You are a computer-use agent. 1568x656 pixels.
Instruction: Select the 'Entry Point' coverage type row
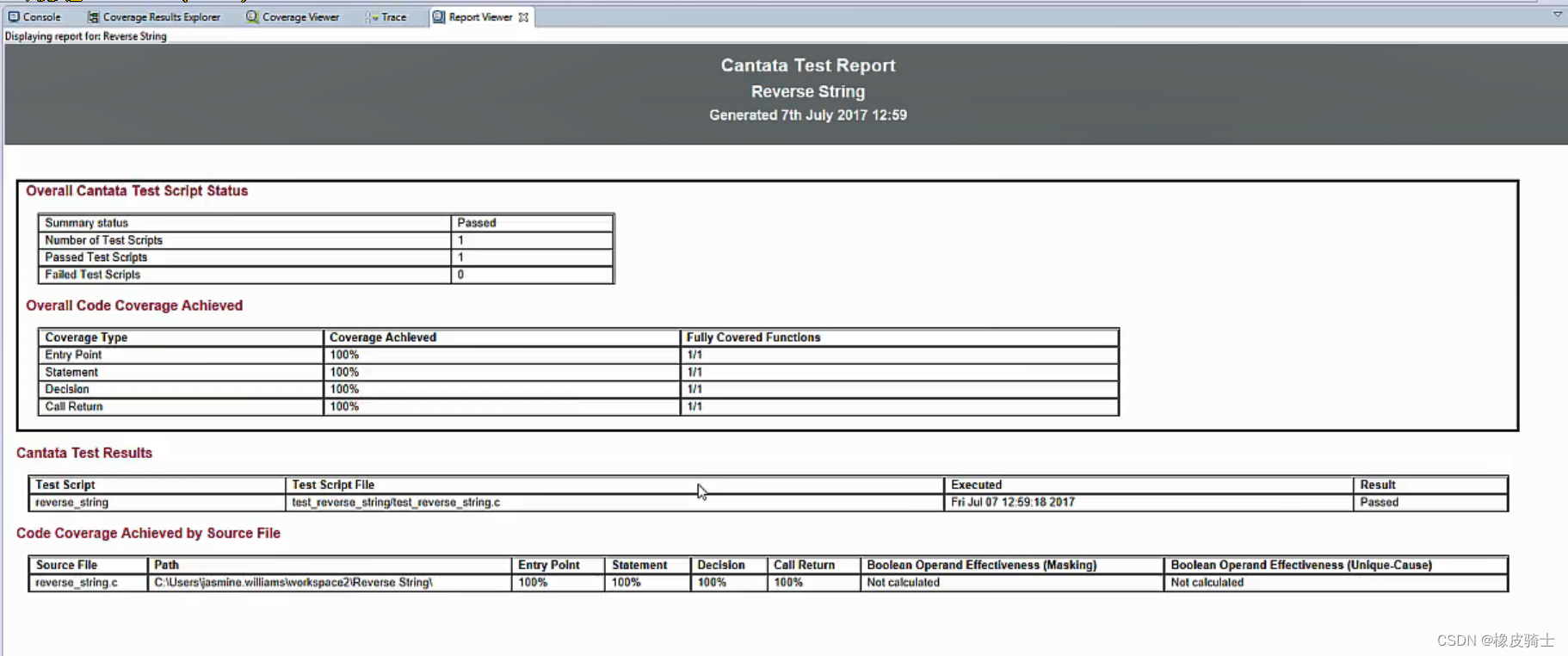click(578, 355)
